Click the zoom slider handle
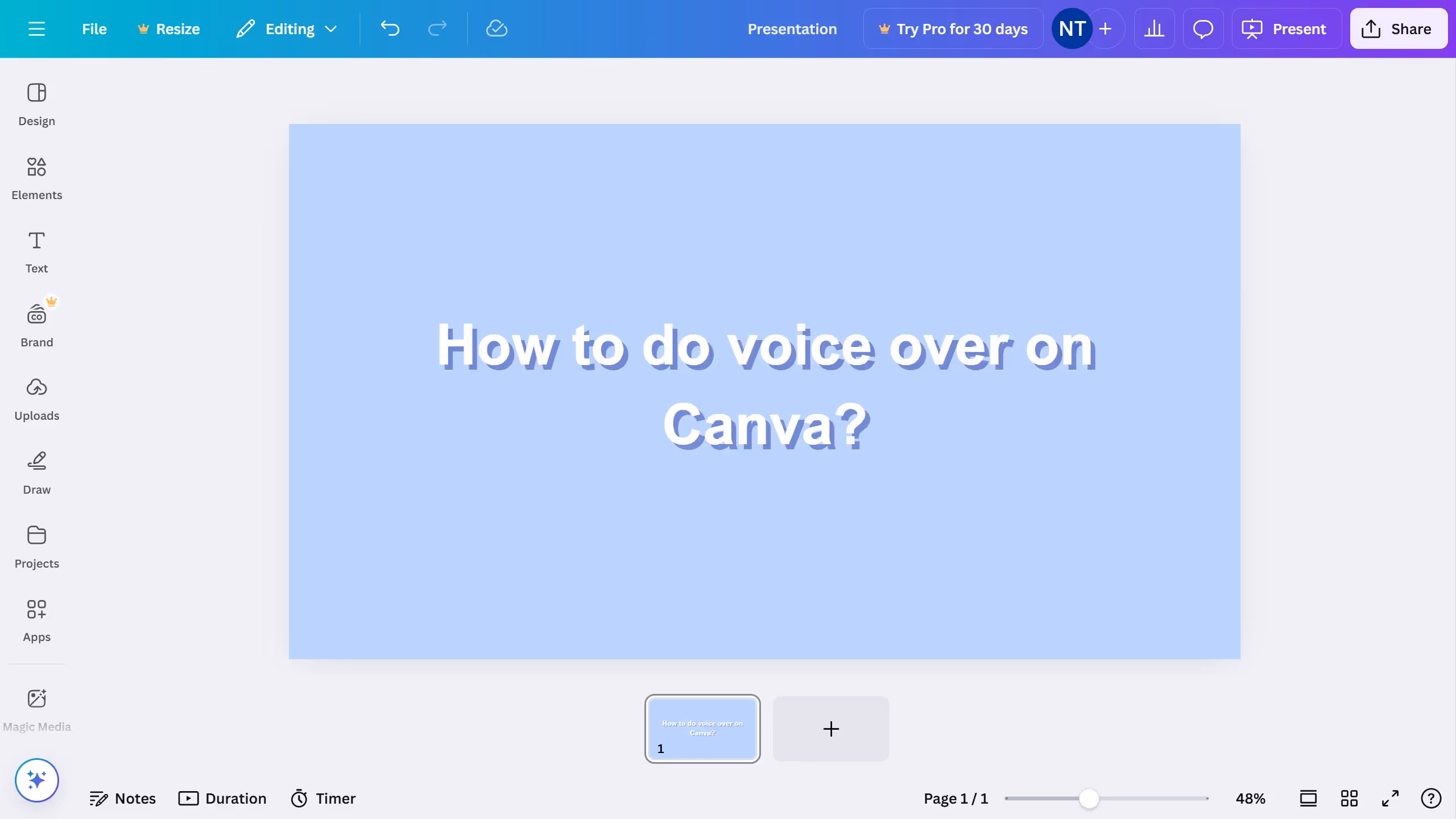1456x819 pixels. [1089, 799]
